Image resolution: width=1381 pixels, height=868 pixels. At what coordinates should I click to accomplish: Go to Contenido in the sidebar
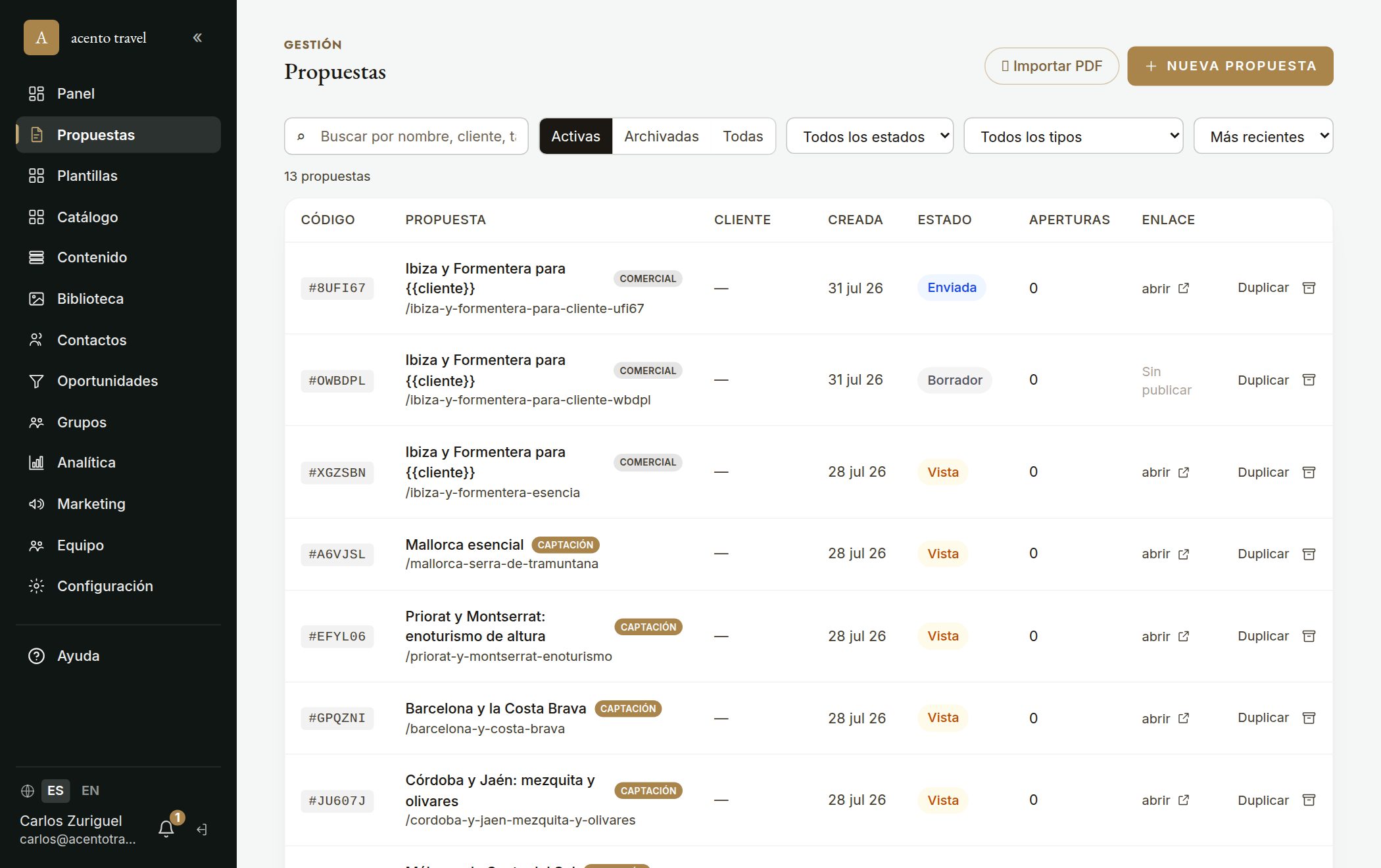[118, 258]
